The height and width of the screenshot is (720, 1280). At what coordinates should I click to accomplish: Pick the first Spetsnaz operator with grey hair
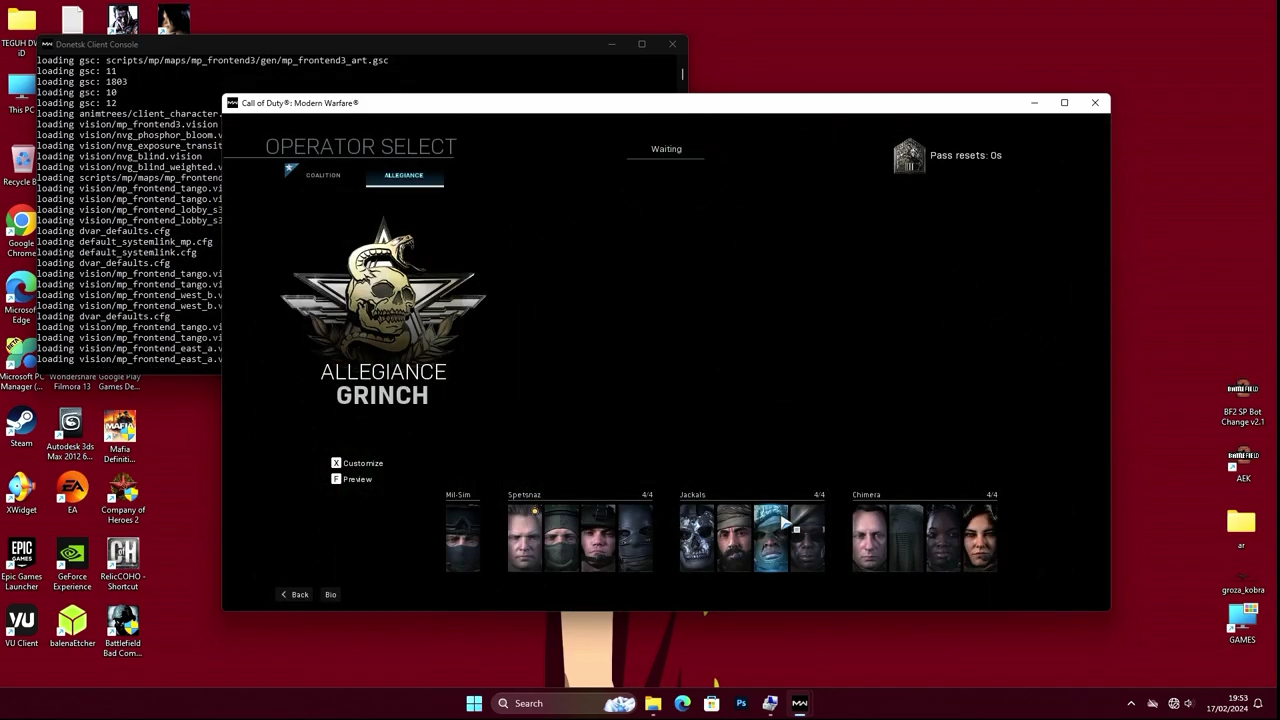click(525, 538)
